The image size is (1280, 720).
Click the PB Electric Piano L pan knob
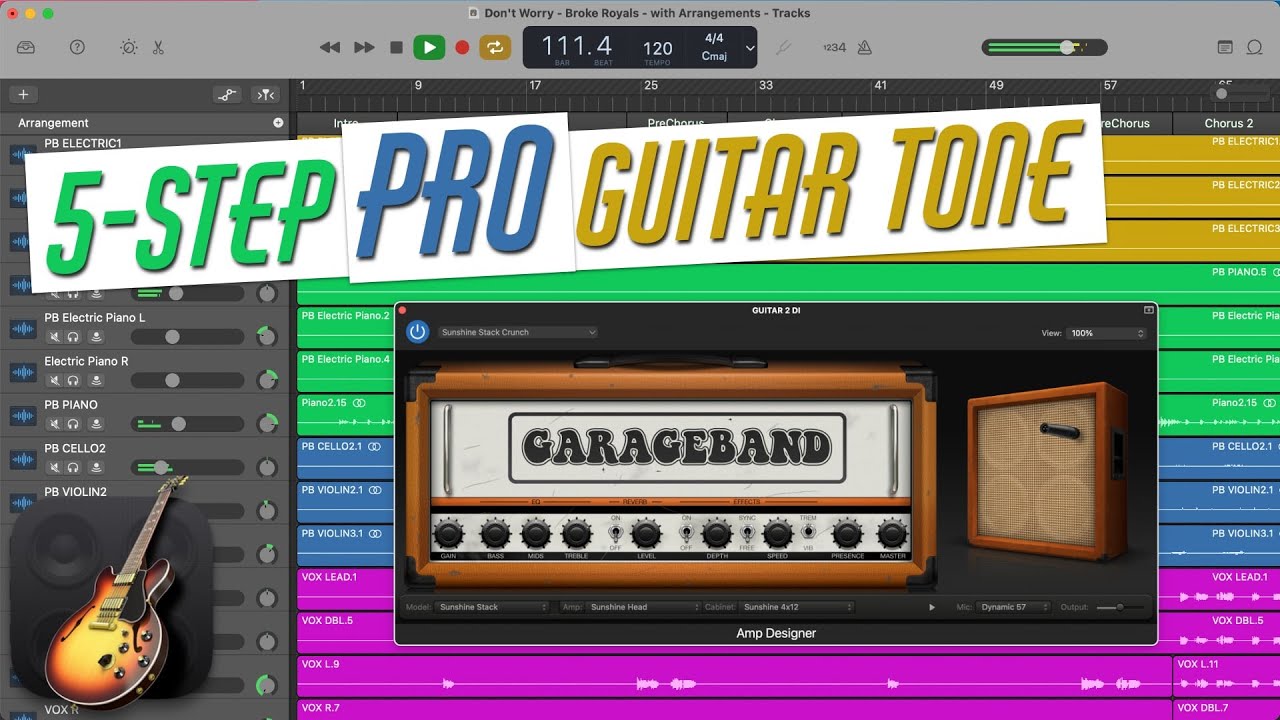click(267, 336)
